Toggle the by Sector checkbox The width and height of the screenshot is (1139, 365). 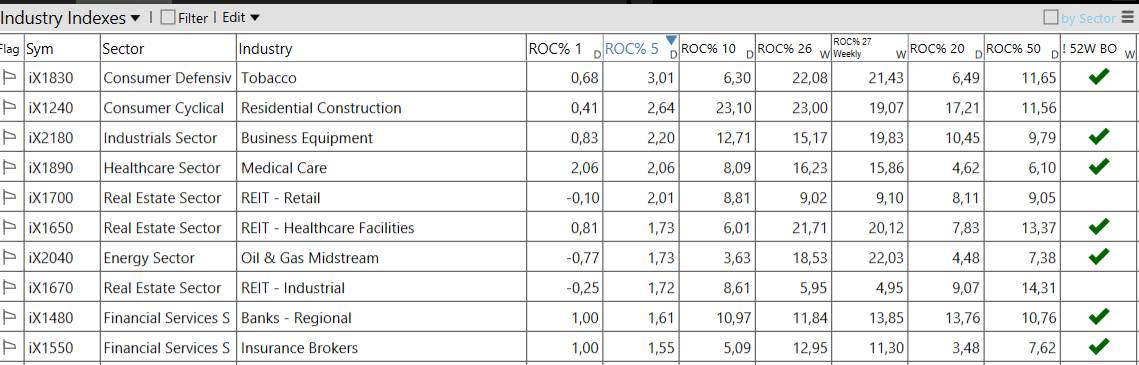point(1050,17)
